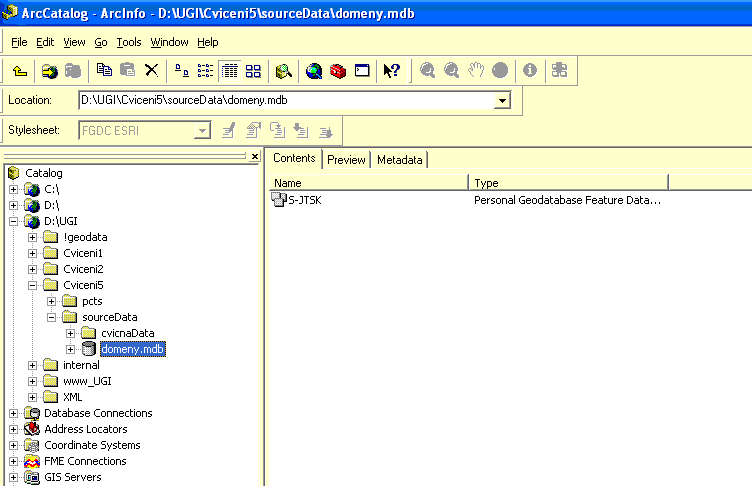Select the Address Locators node

[86, 429]
